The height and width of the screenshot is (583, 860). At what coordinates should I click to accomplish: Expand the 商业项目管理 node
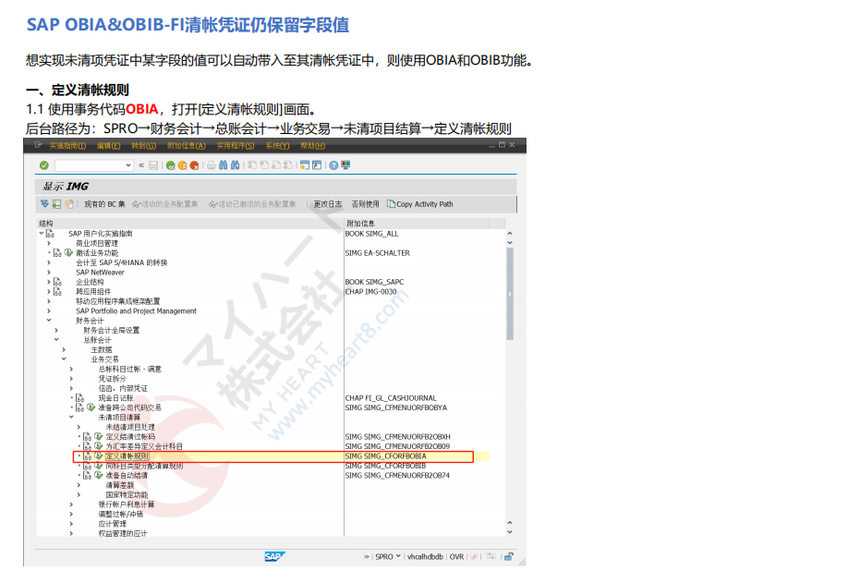tap(49, 244)
